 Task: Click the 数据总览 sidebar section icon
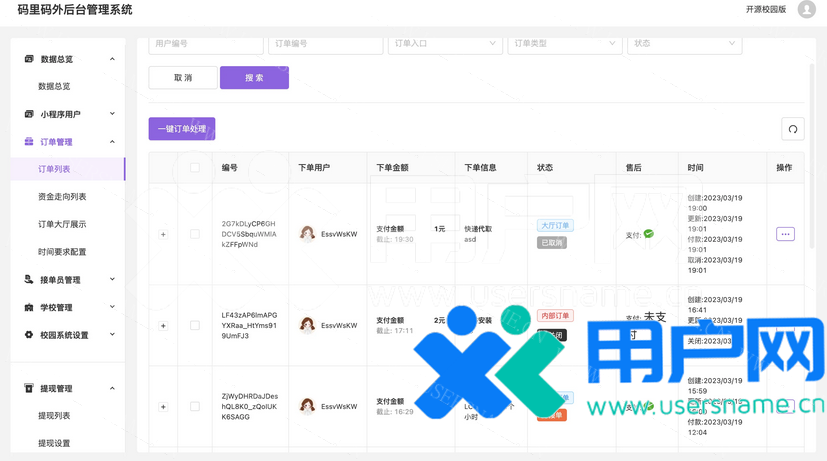pos(29,59)
